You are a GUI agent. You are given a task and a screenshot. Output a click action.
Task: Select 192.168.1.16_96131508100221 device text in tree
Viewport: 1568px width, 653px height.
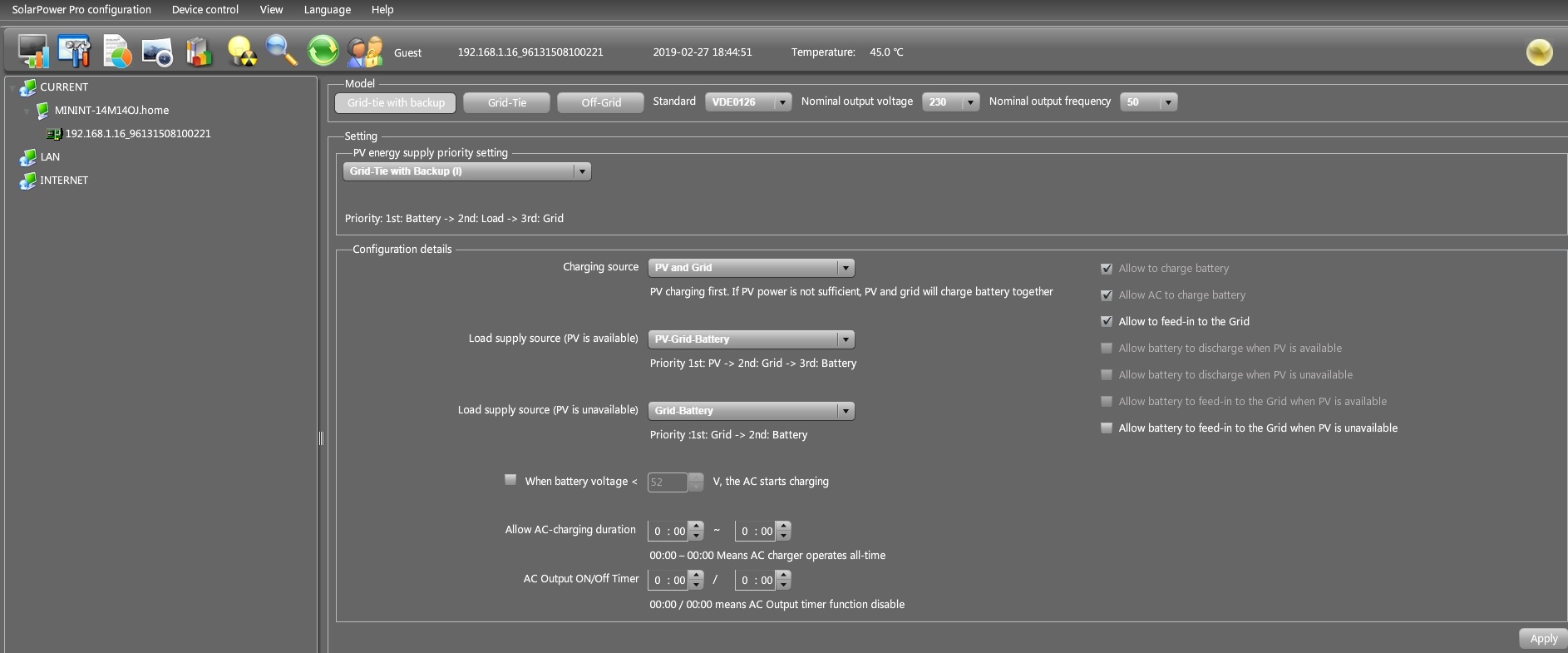tap(138, 134)
